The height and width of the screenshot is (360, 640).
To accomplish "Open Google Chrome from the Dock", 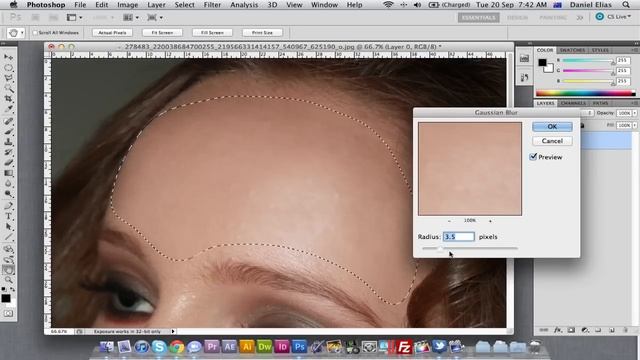I will [x=177, y=347].
